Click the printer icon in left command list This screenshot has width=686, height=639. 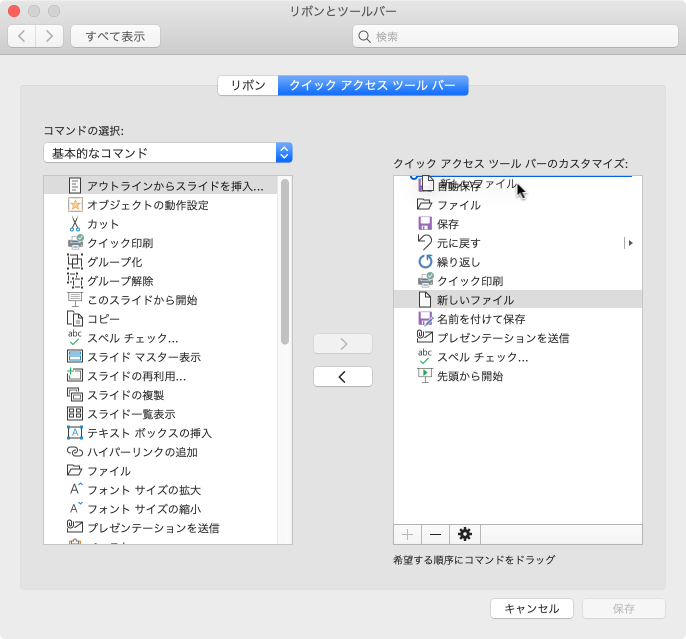(75, 243)
